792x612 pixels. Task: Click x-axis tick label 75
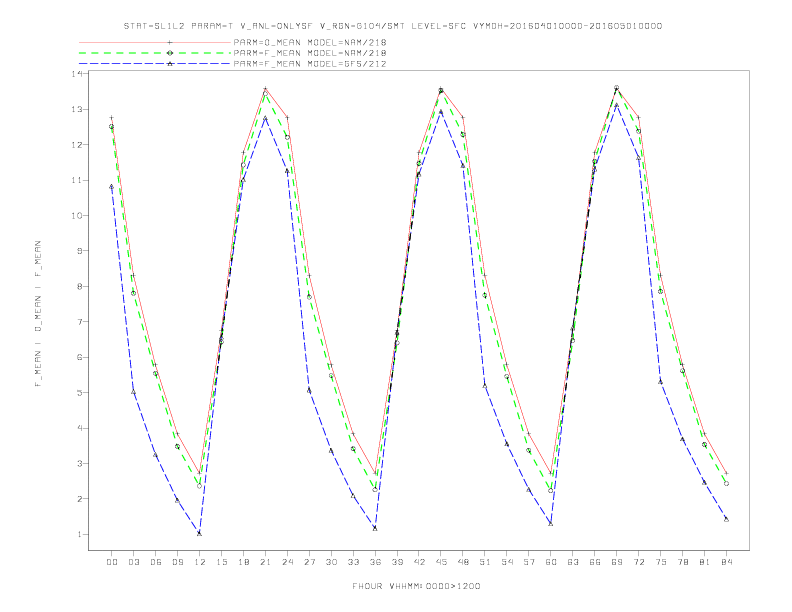point(660,562)
